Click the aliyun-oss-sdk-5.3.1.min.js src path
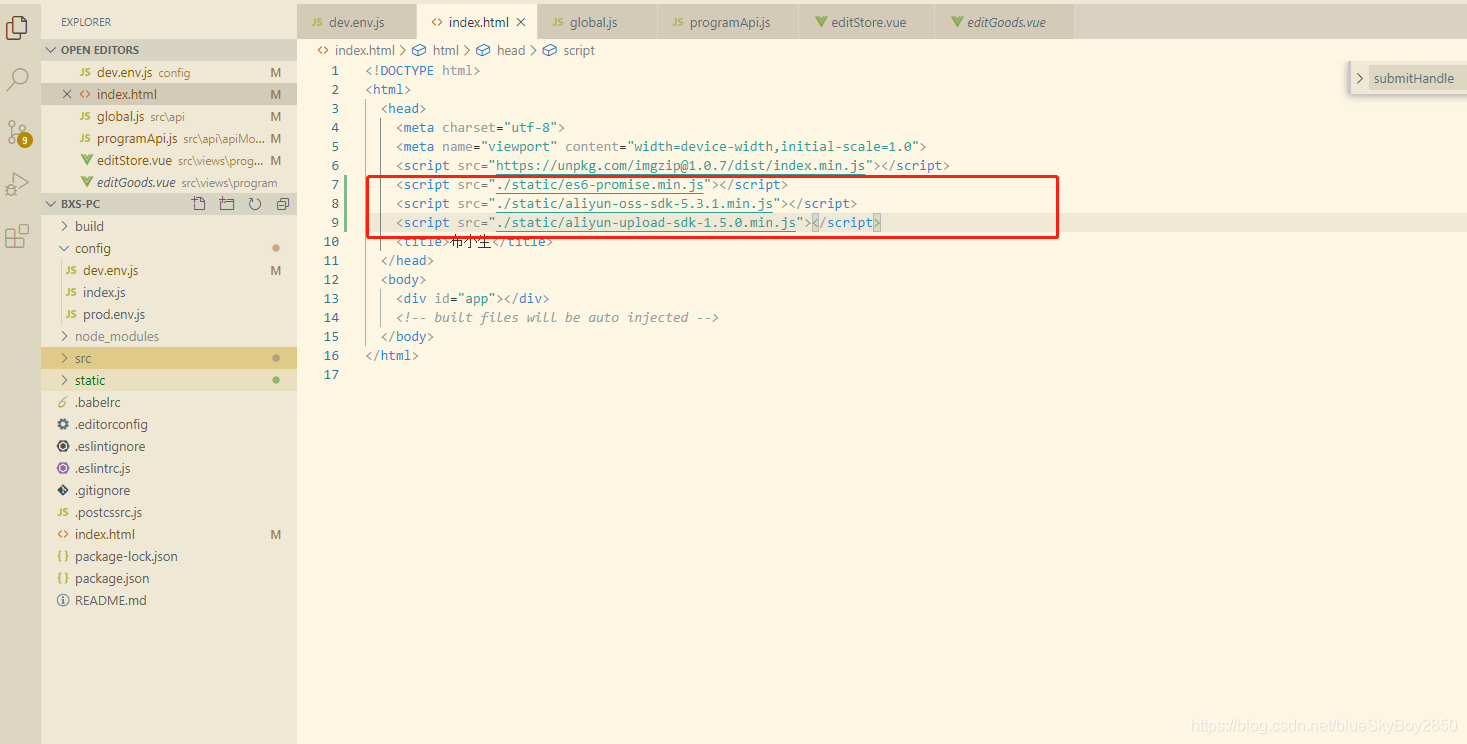The image size is (1467, 744). click(634, 203)
